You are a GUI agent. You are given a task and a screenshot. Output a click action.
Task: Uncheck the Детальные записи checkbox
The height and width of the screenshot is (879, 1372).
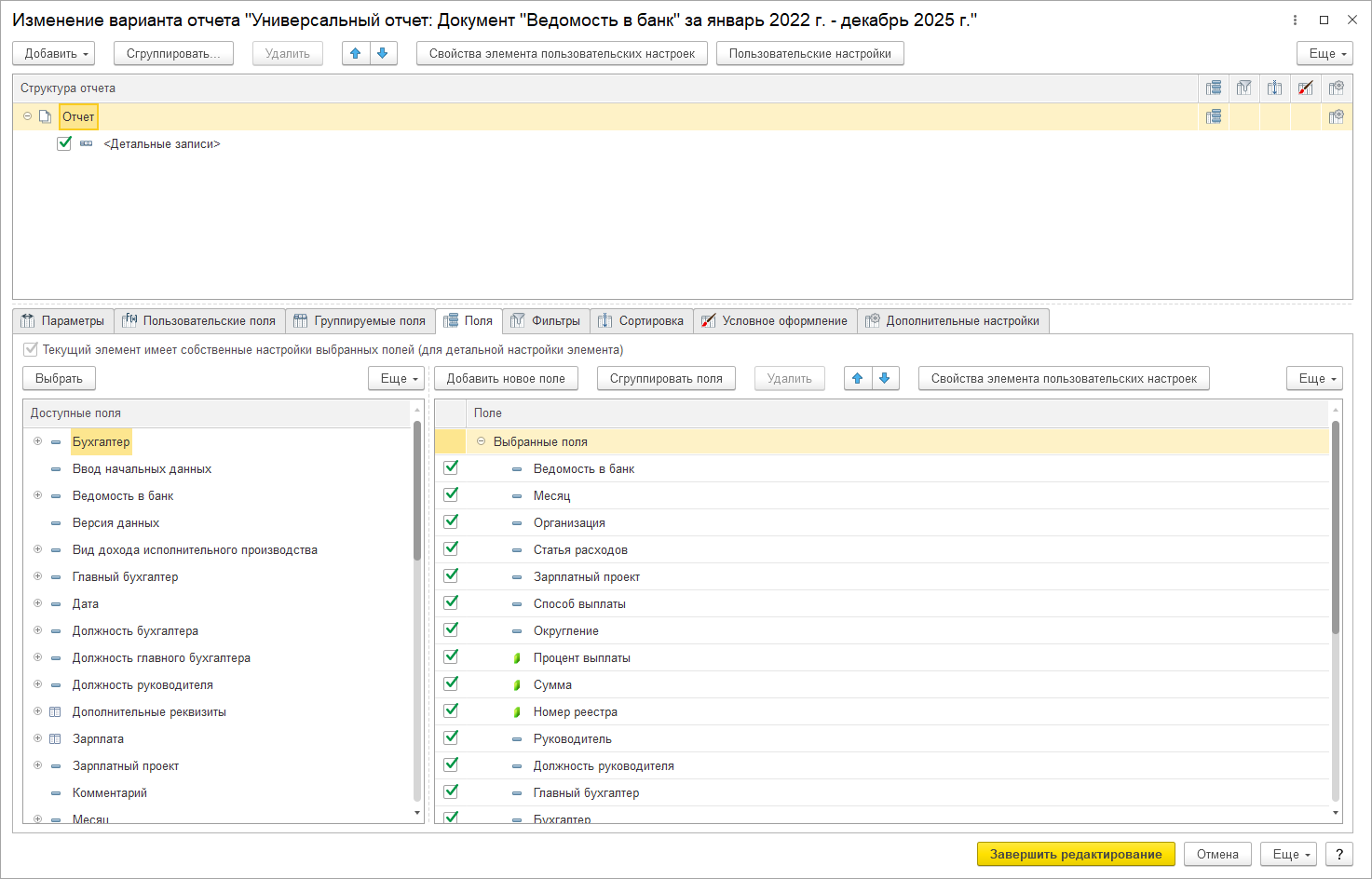click(64, 143)
